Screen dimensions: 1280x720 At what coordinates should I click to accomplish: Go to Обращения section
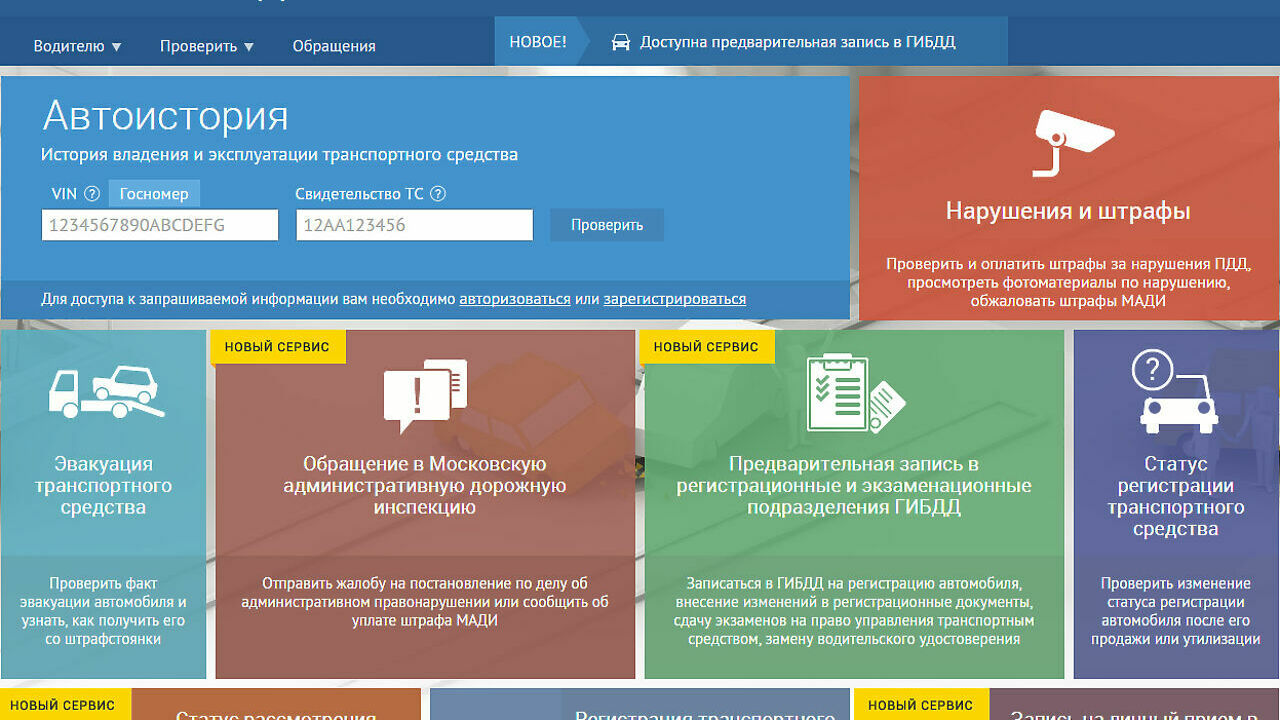tap(334, 46)
